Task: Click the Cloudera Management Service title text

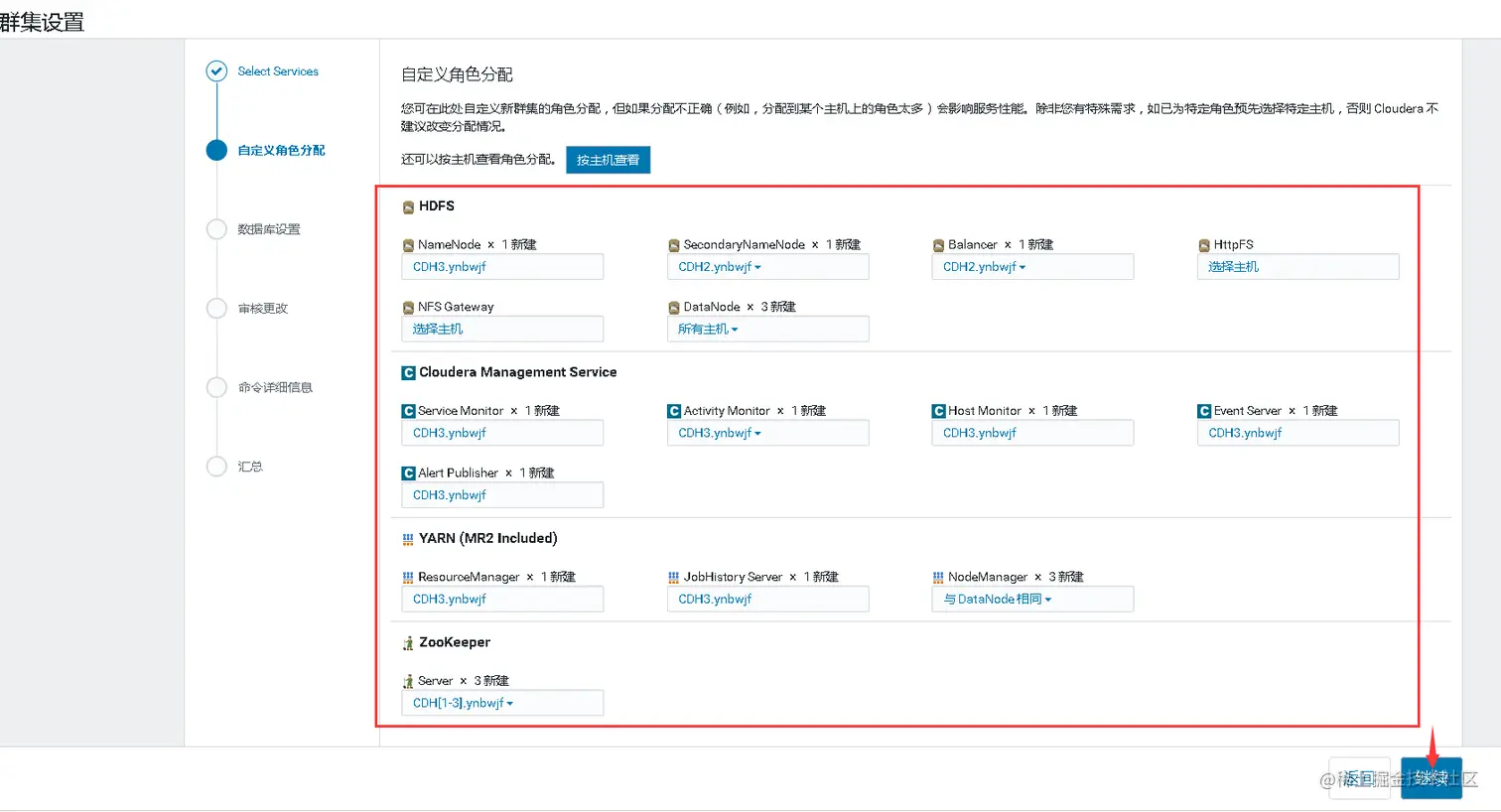Action: point(518,372)
